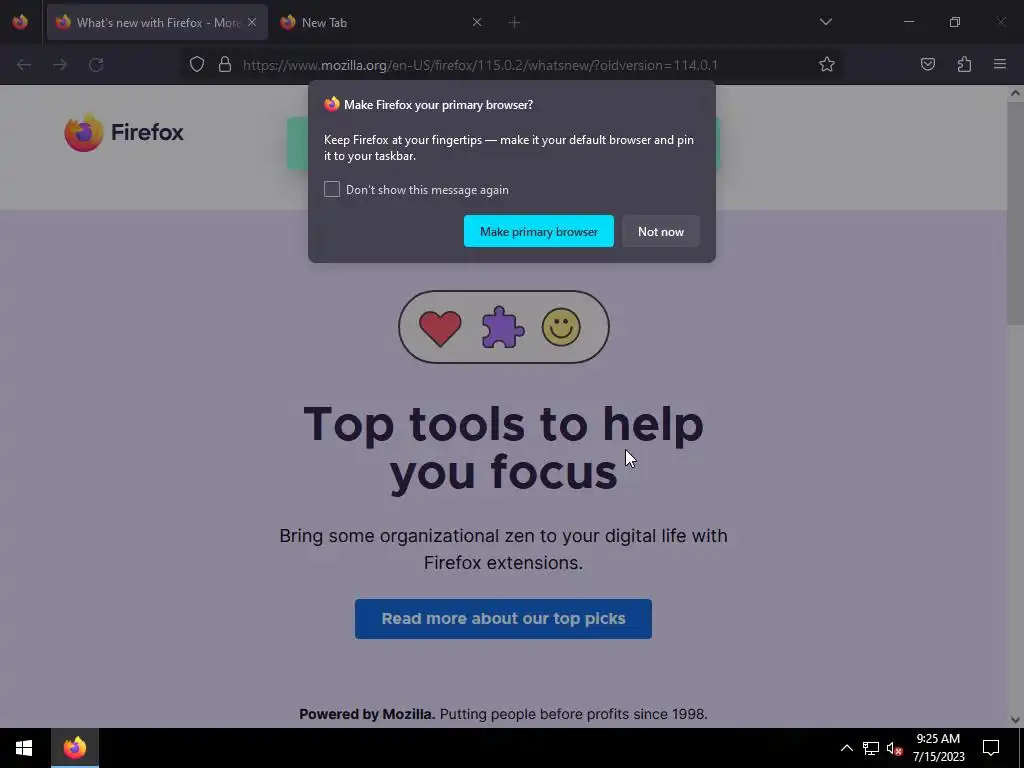
Task: Show hidden system tray icons
Action: [x=846, y=748]
